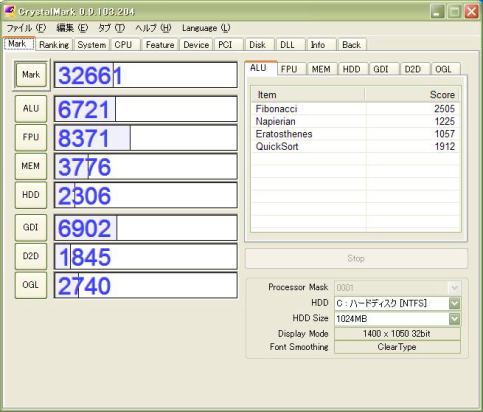483x412 pixels.
Task: Select the FPU results tab
Action: pos(291,69)
